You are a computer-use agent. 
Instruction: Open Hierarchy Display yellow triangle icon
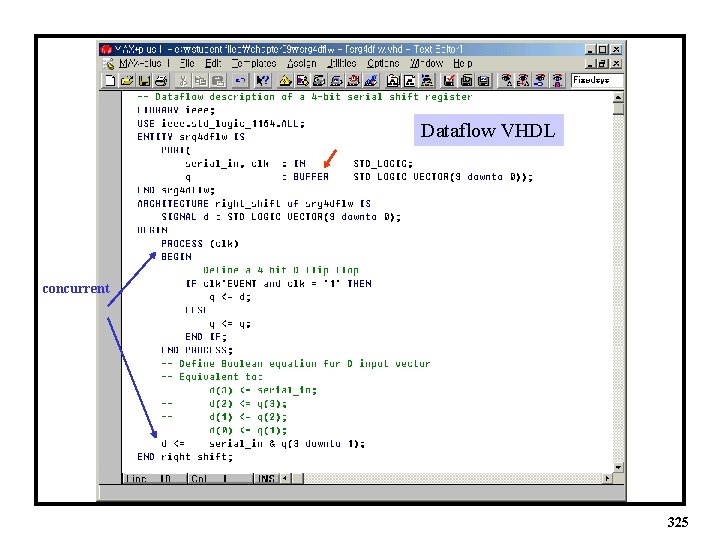tap(285, 81)
